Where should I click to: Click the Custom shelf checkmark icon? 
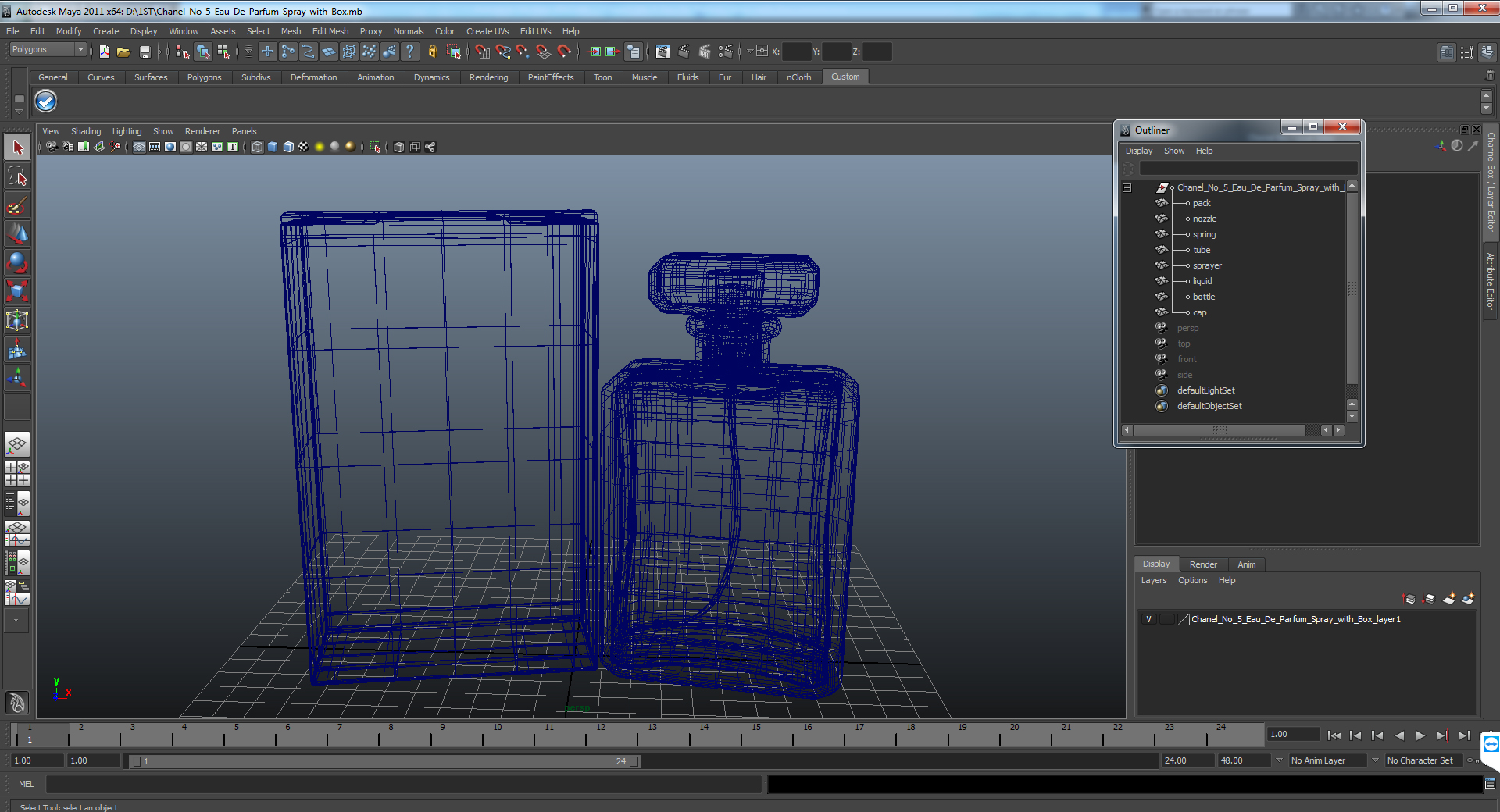[45, 101]
